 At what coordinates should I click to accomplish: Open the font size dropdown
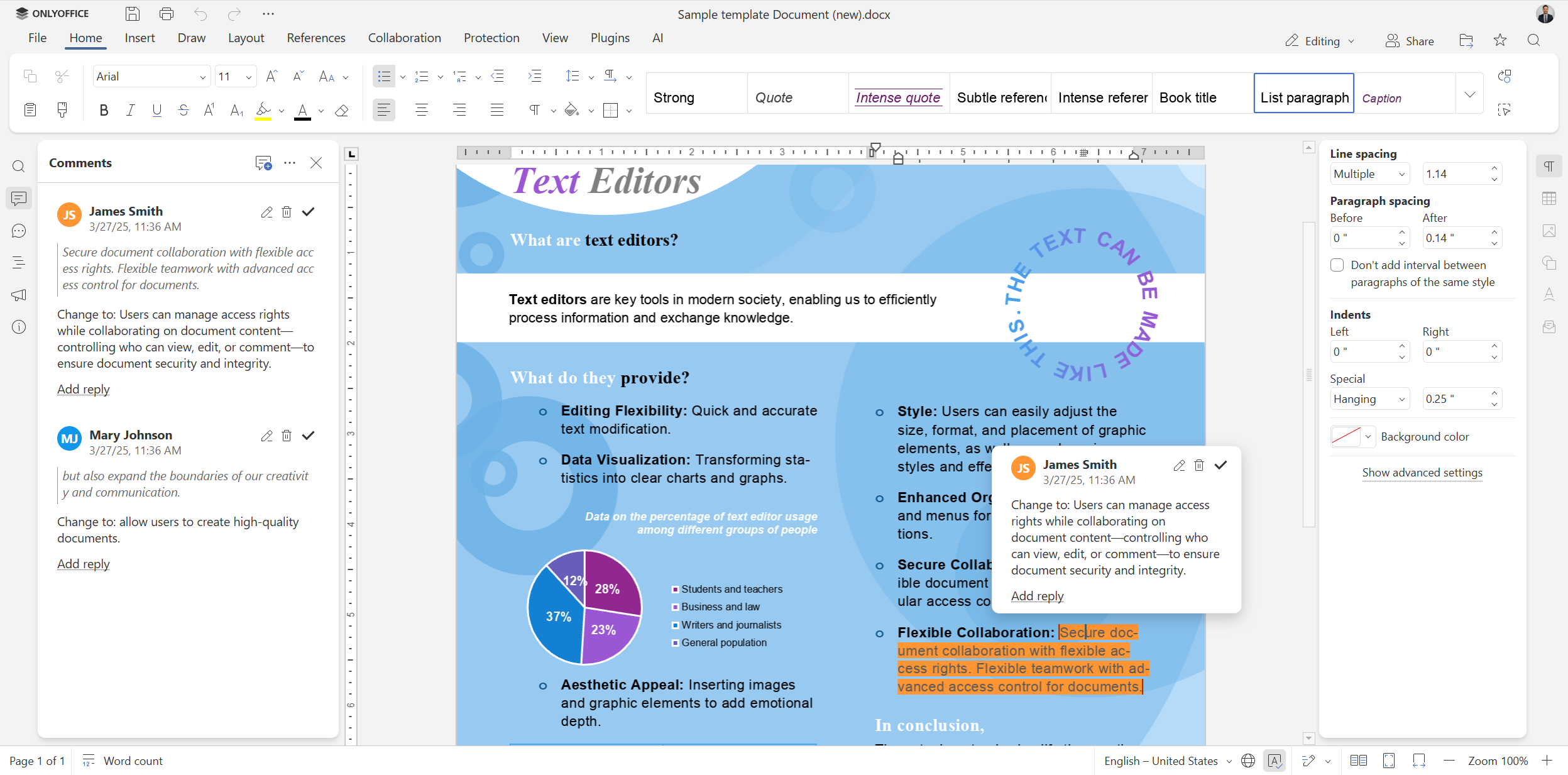coord(249,77)
